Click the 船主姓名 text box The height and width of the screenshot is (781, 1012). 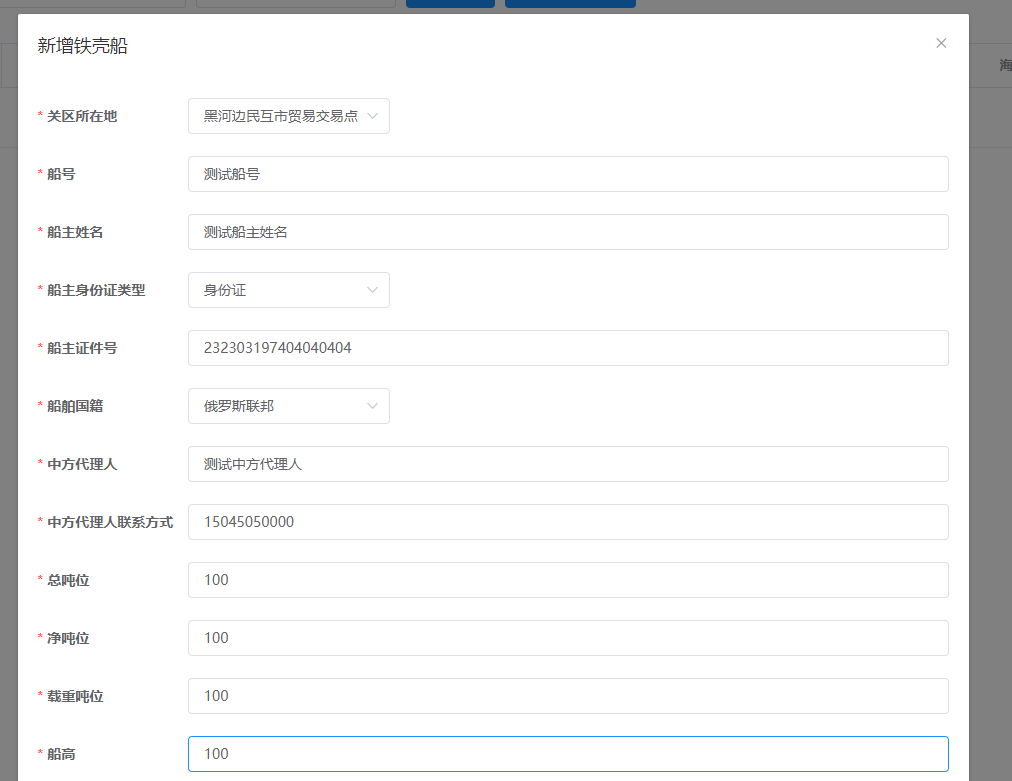pos(567,232)
